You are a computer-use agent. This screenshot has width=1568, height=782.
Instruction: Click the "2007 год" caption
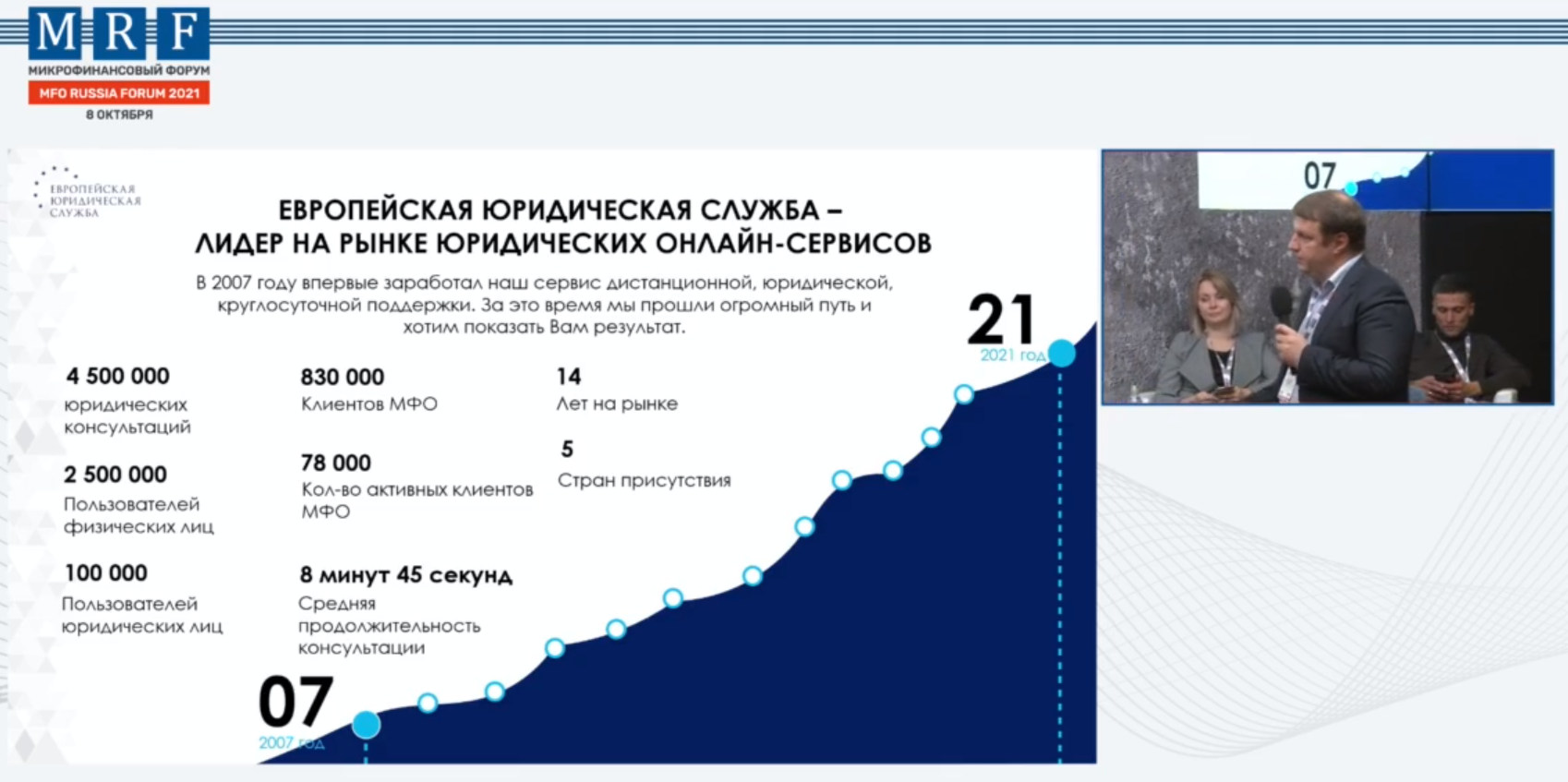point(292,743)
